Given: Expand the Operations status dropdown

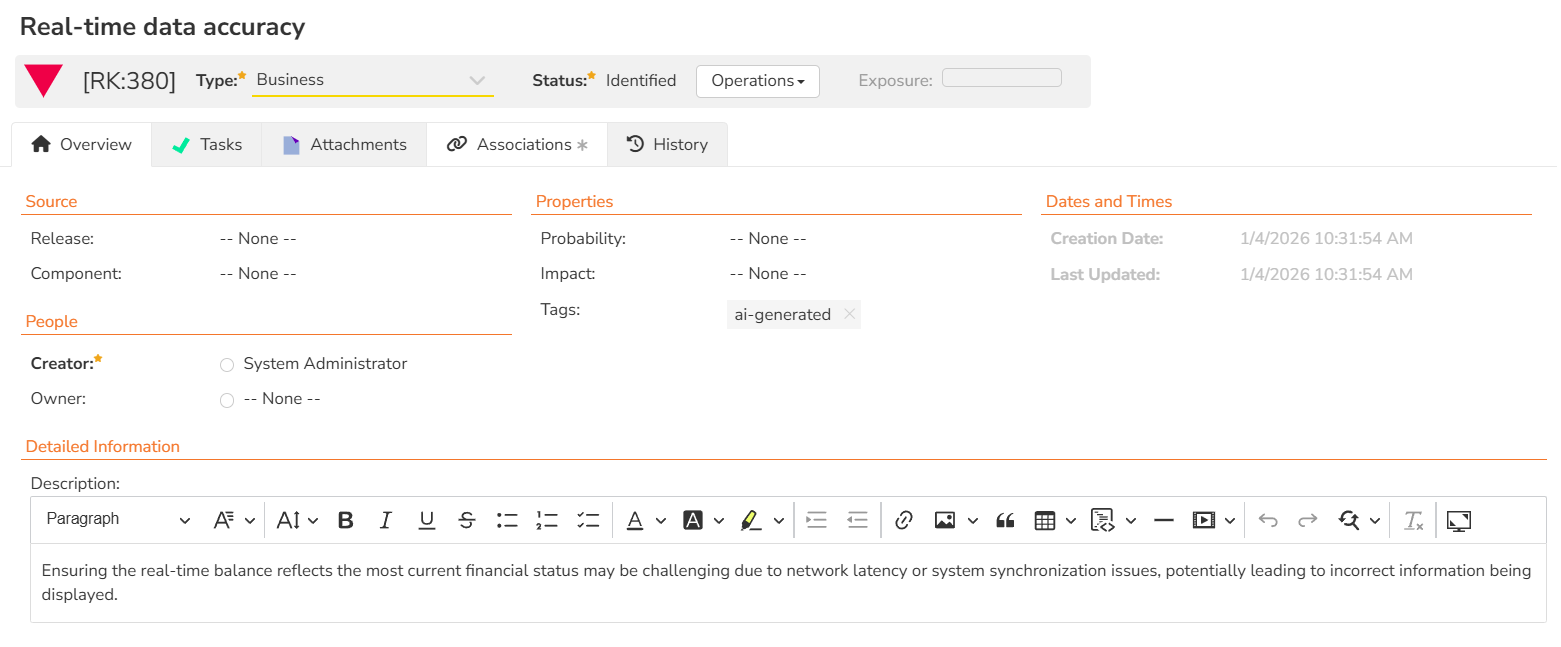Looking at the screenshot, I should click(x=757, y=81).
